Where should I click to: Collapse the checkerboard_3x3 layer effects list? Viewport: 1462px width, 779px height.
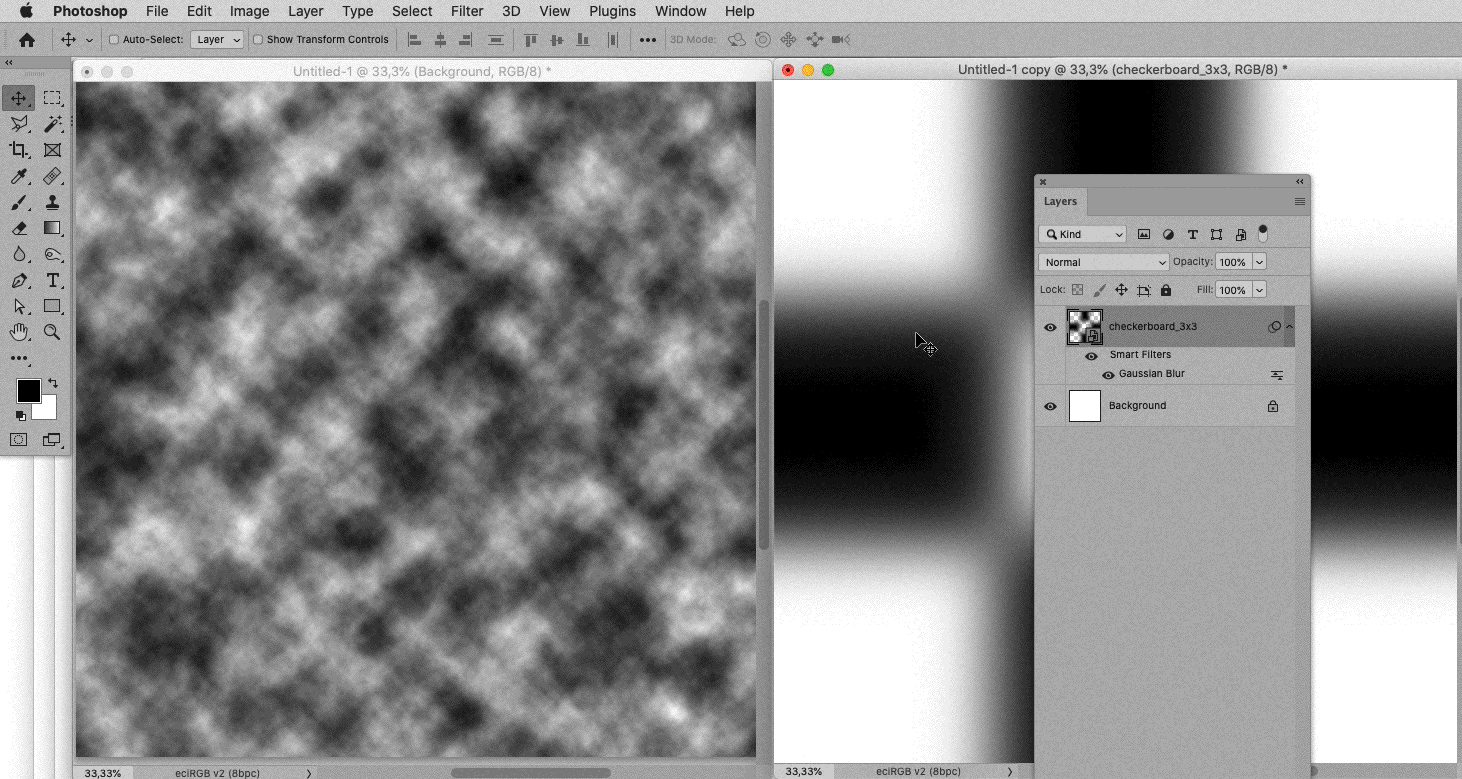[x=1290, y=327]
